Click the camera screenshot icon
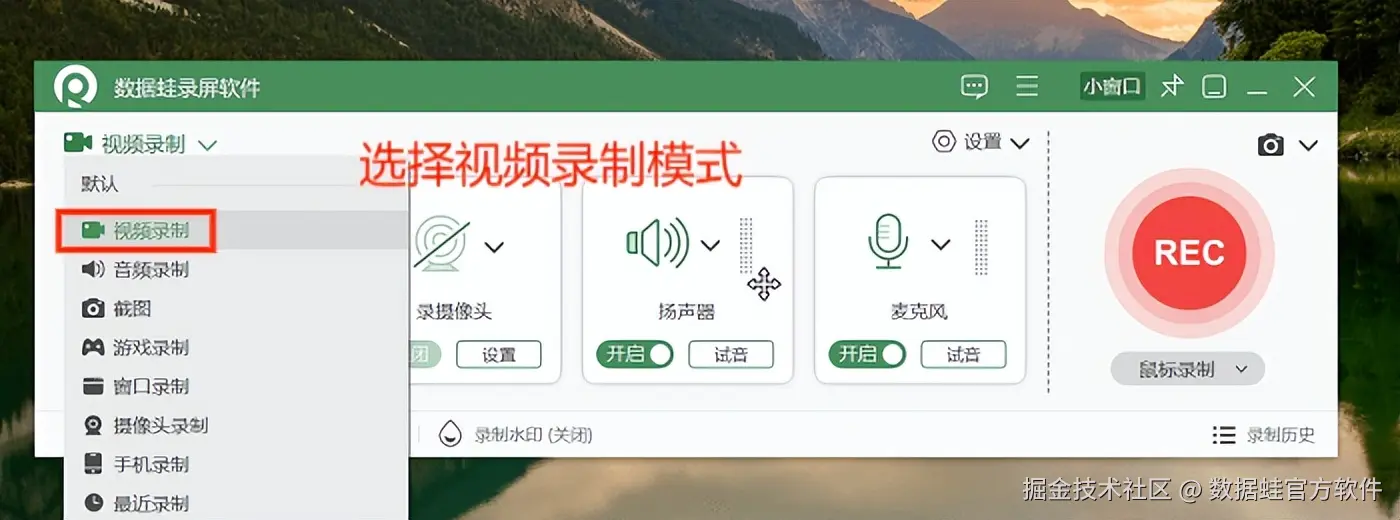Screen dimensions: 1400x520 (1271, 146)
